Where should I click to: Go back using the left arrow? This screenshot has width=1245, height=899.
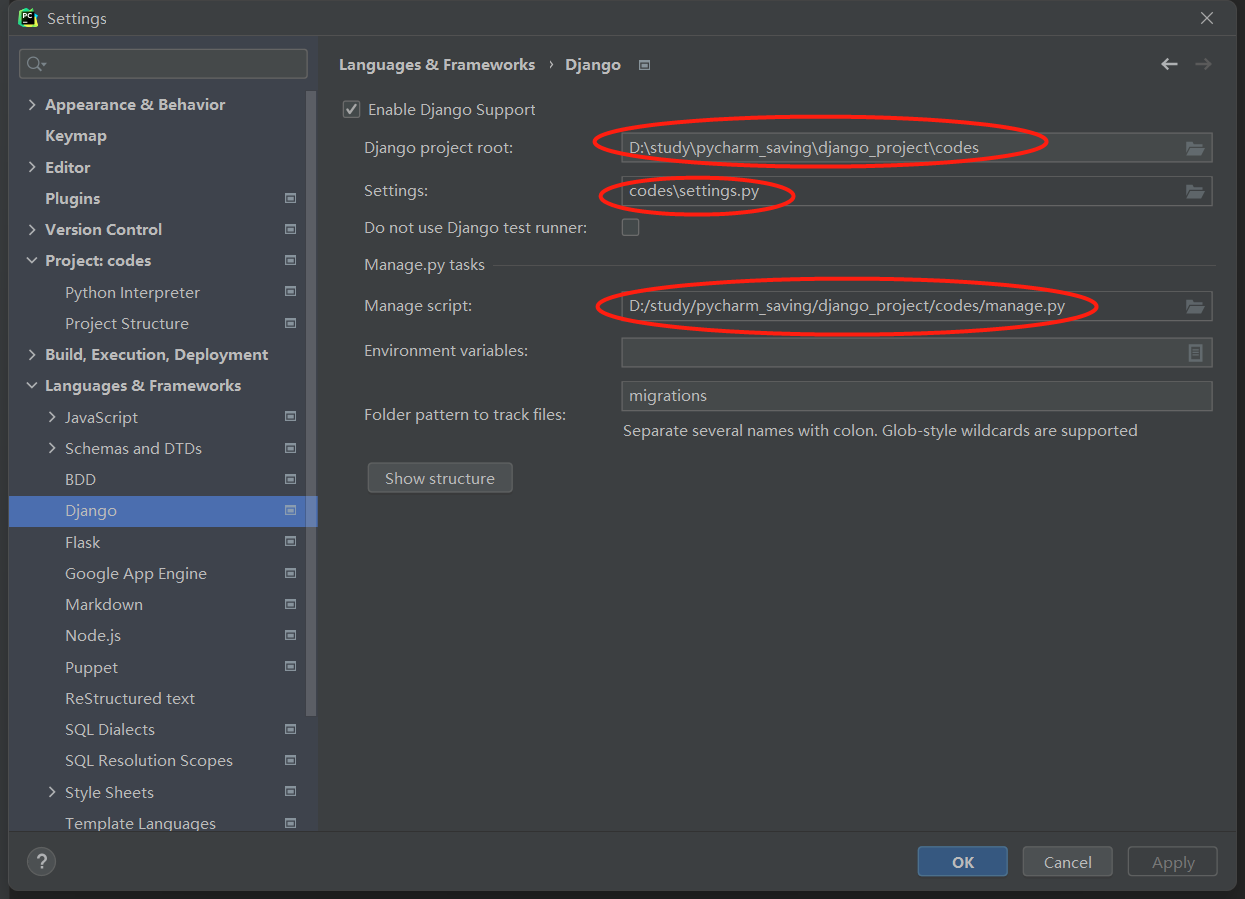pos(1169,64)
